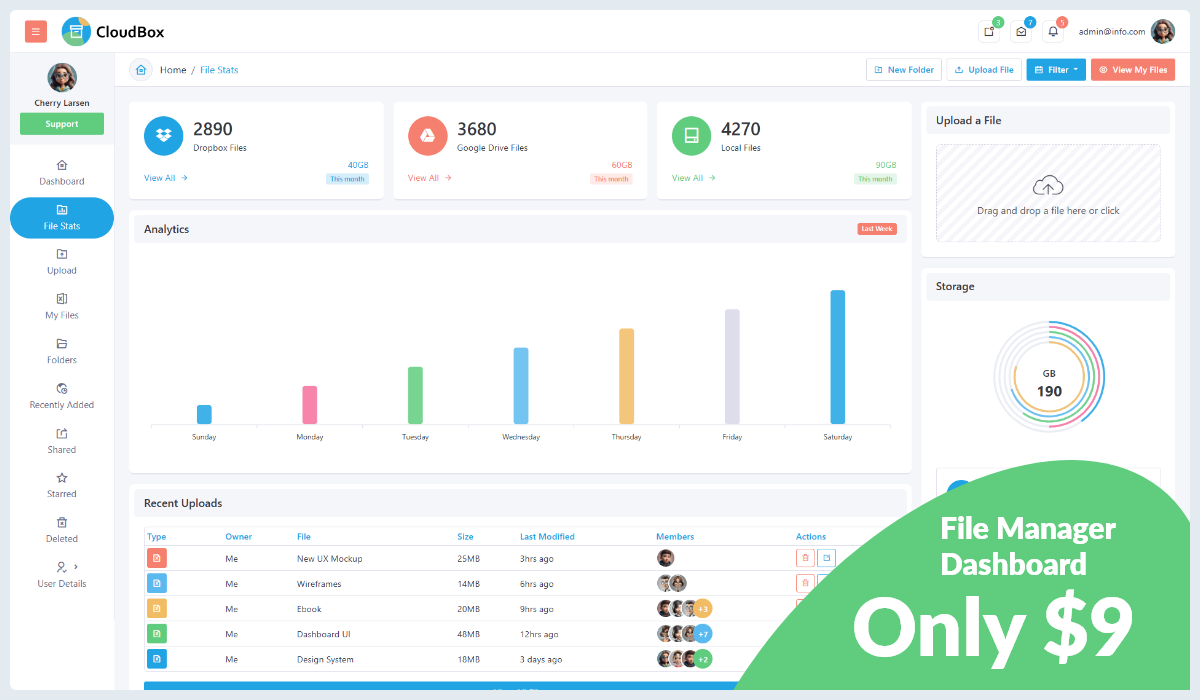This screenshot has width=1200, height=700.
Task: Click the hamburger menu icon
Action: click(35, 31)
